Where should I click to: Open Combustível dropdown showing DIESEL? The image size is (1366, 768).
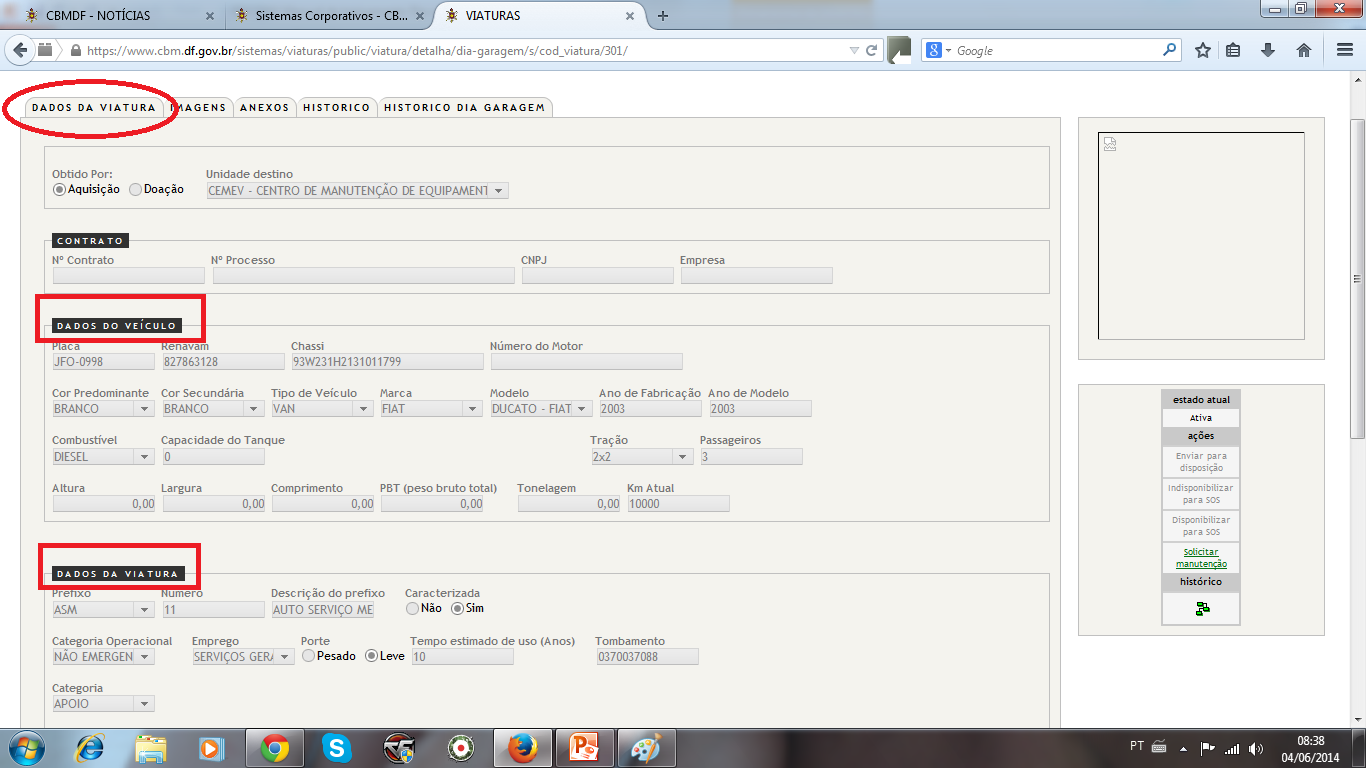point(103,457)
